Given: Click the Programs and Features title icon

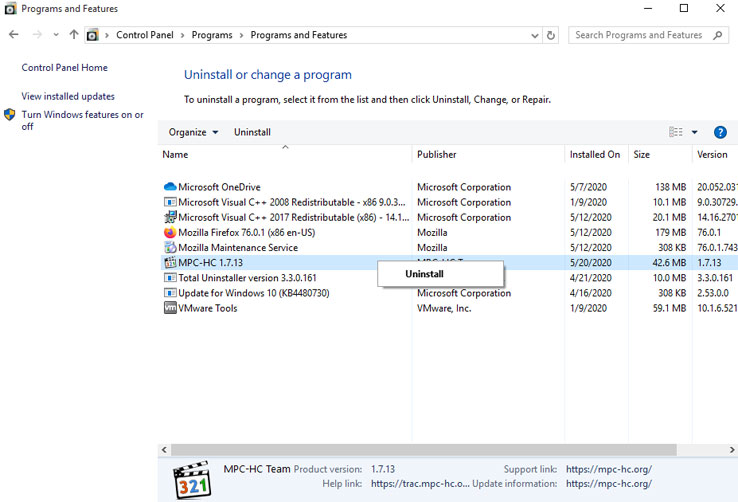Looking at the screenshot, I should tap(10, 8).
